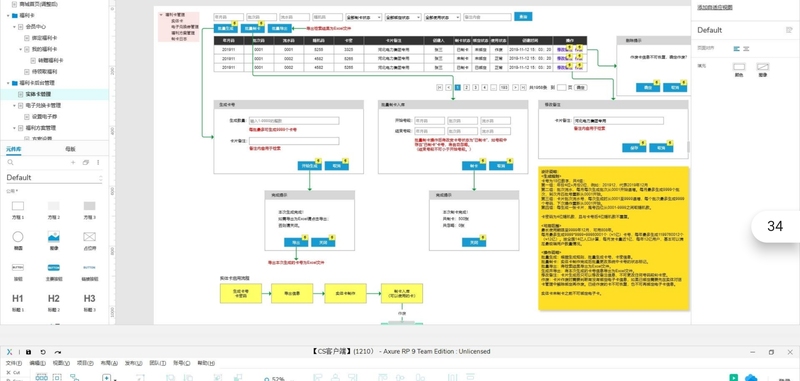Viewport: 800px width, 381px height.
Task: Select left page alignment option
Action: tap(736, 48)
